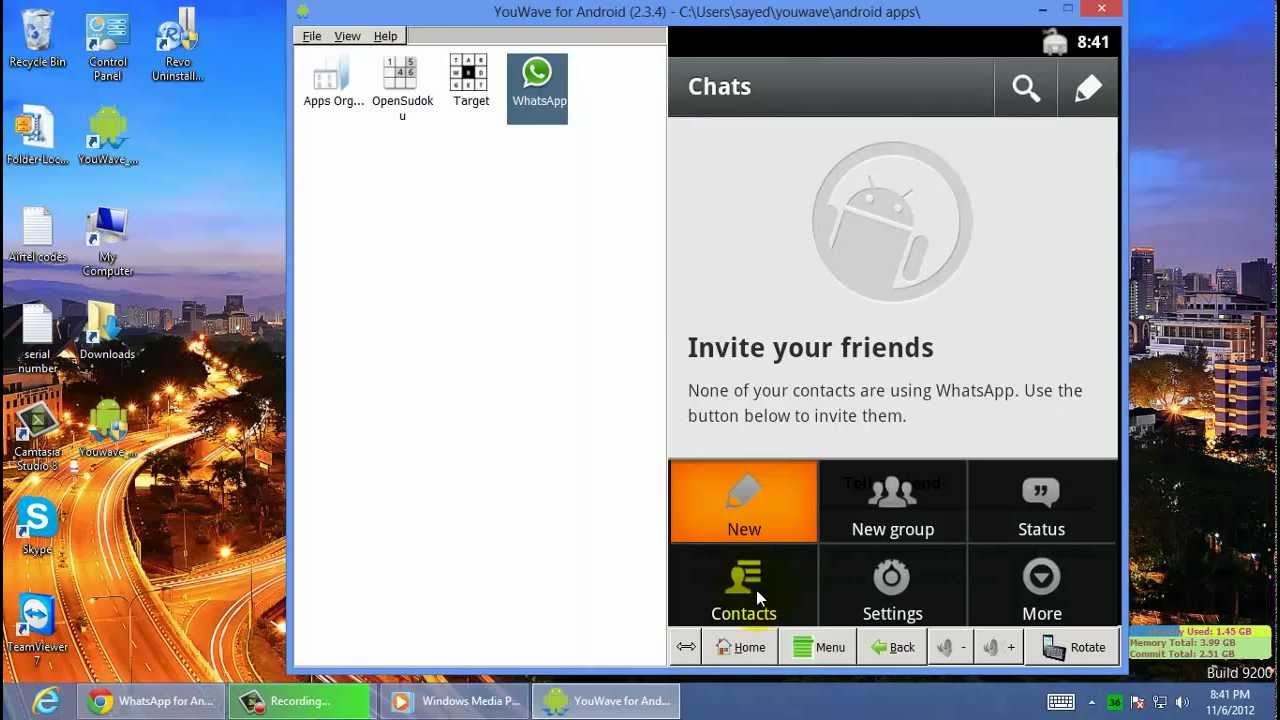Select the TeamViewer 7 desktop icon
This screenshot has height=720, width=1280.
37,630
